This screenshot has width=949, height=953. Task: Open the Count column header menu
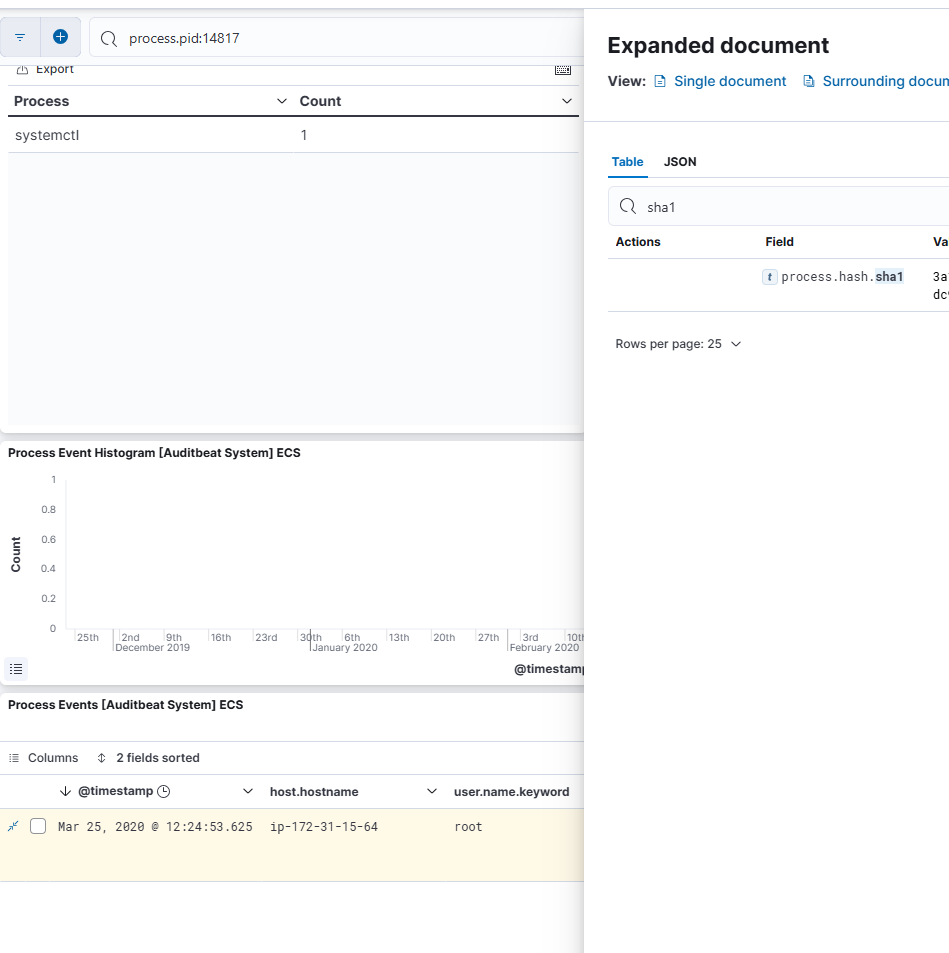[567, 101]
